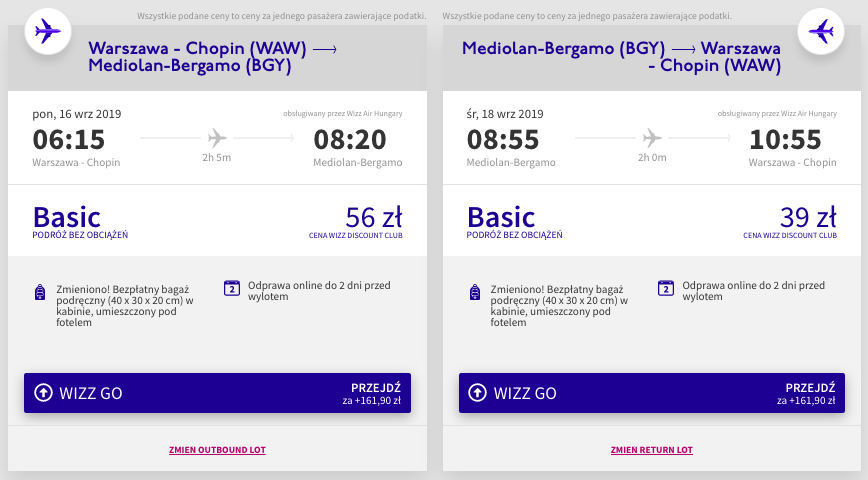Click the return online check-in calendar icon
Image resolution: width=868 pixels, height=480 pixels.
(x=665, y=289)
